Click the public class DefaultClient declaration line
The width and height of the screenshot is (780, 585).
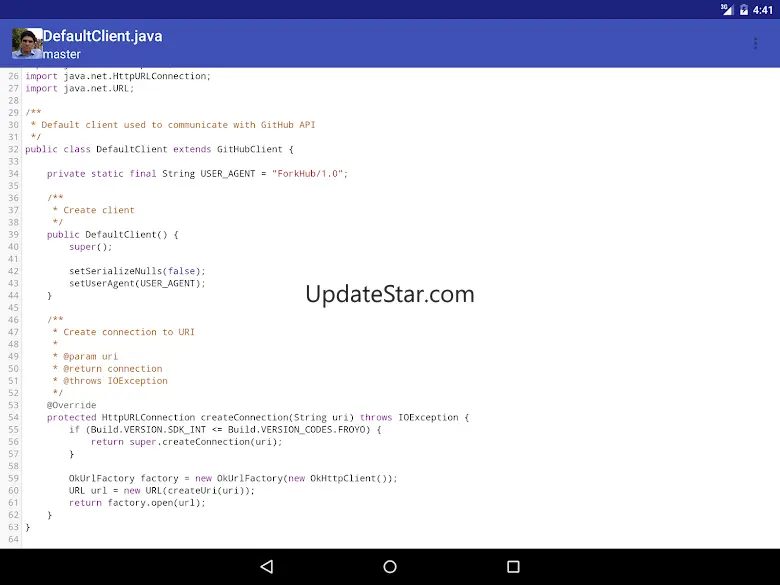click(x=159, y=149)
